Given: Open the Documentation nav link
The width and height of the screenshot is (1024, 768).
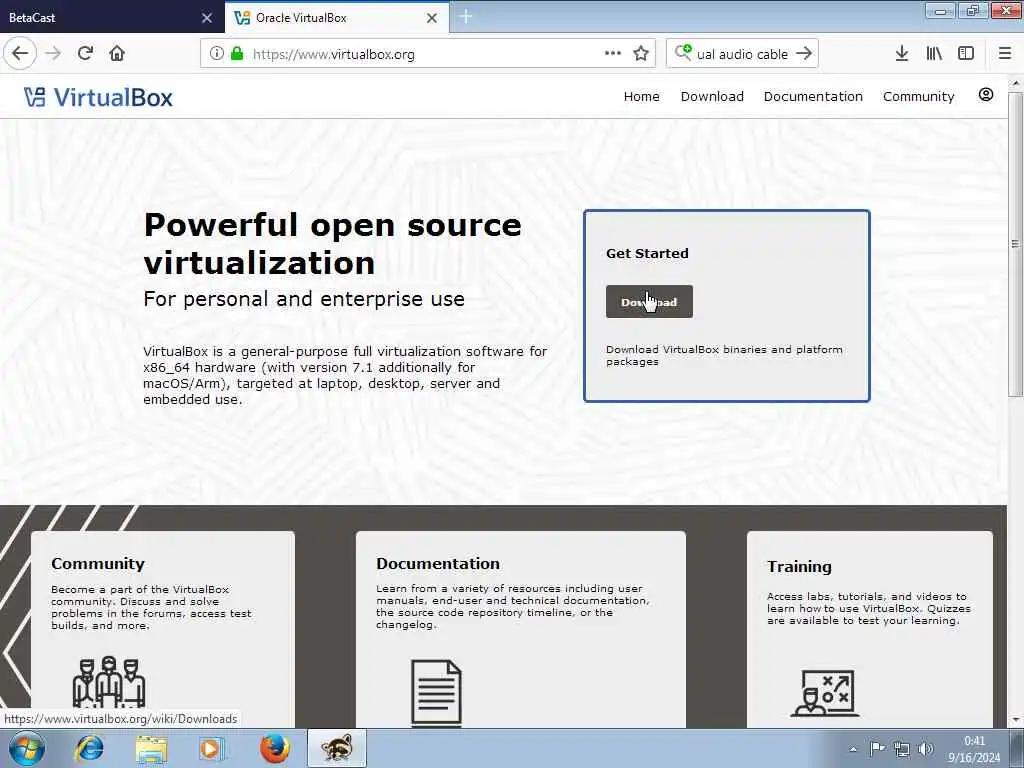Looking at the screenshot, I should pyautogui.click(x=813, y=97).
